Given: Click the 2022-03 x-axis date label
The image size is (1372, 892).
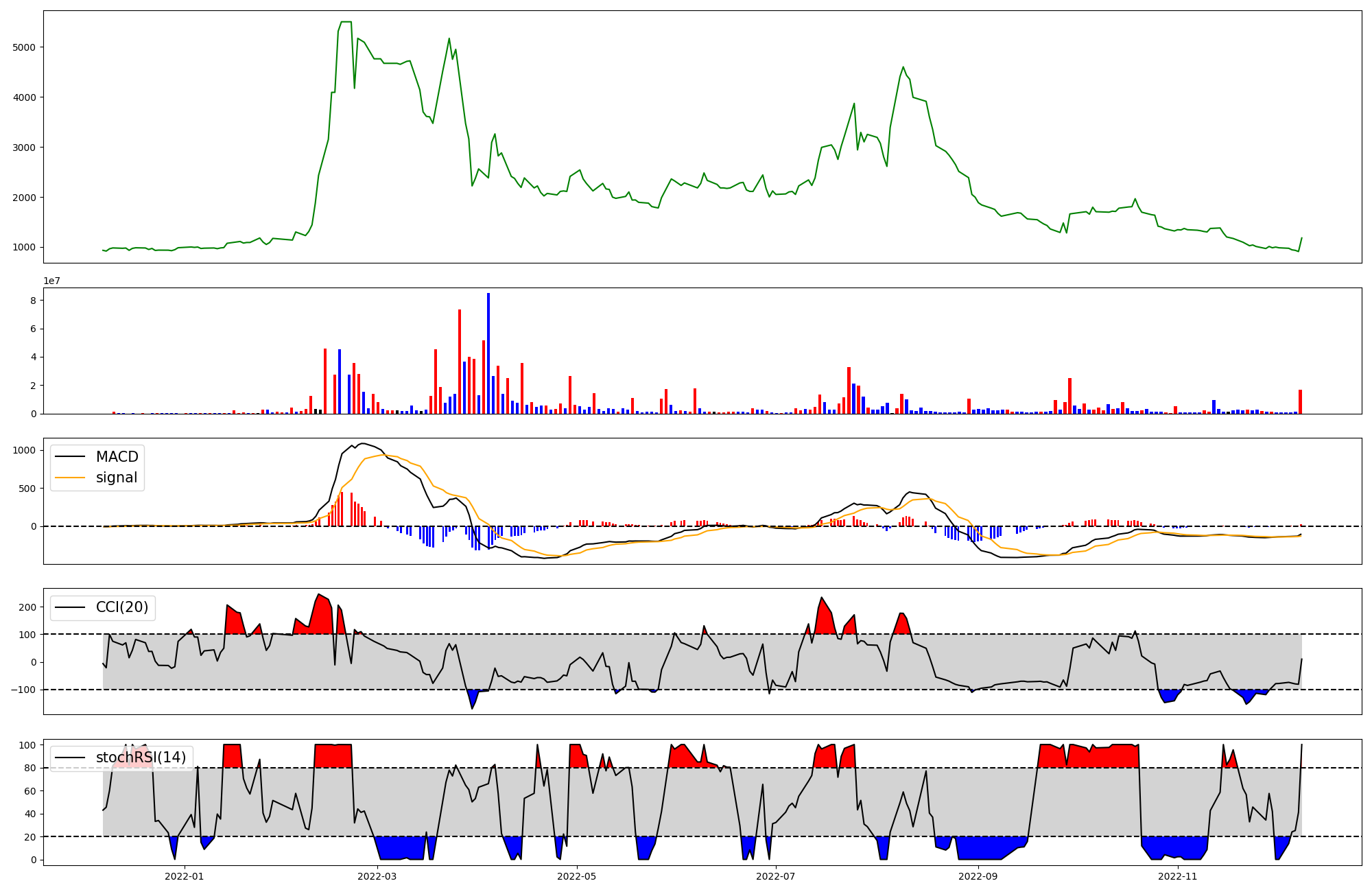Looking at the screenshot, I should pos(377,876).
